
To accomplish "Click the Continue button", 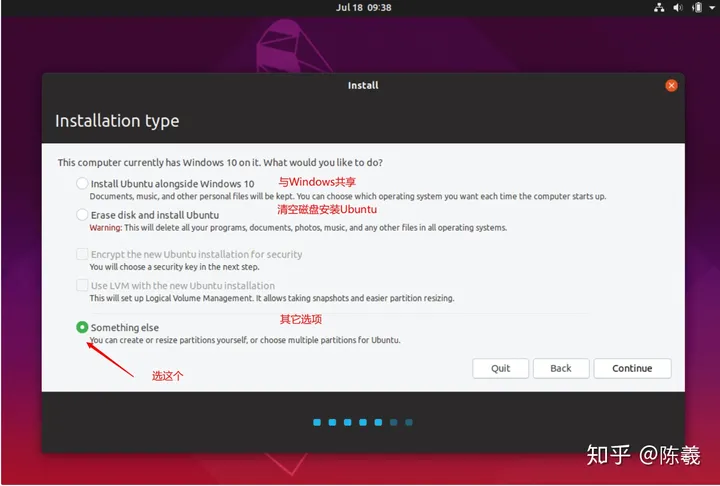I will point(632,368).
